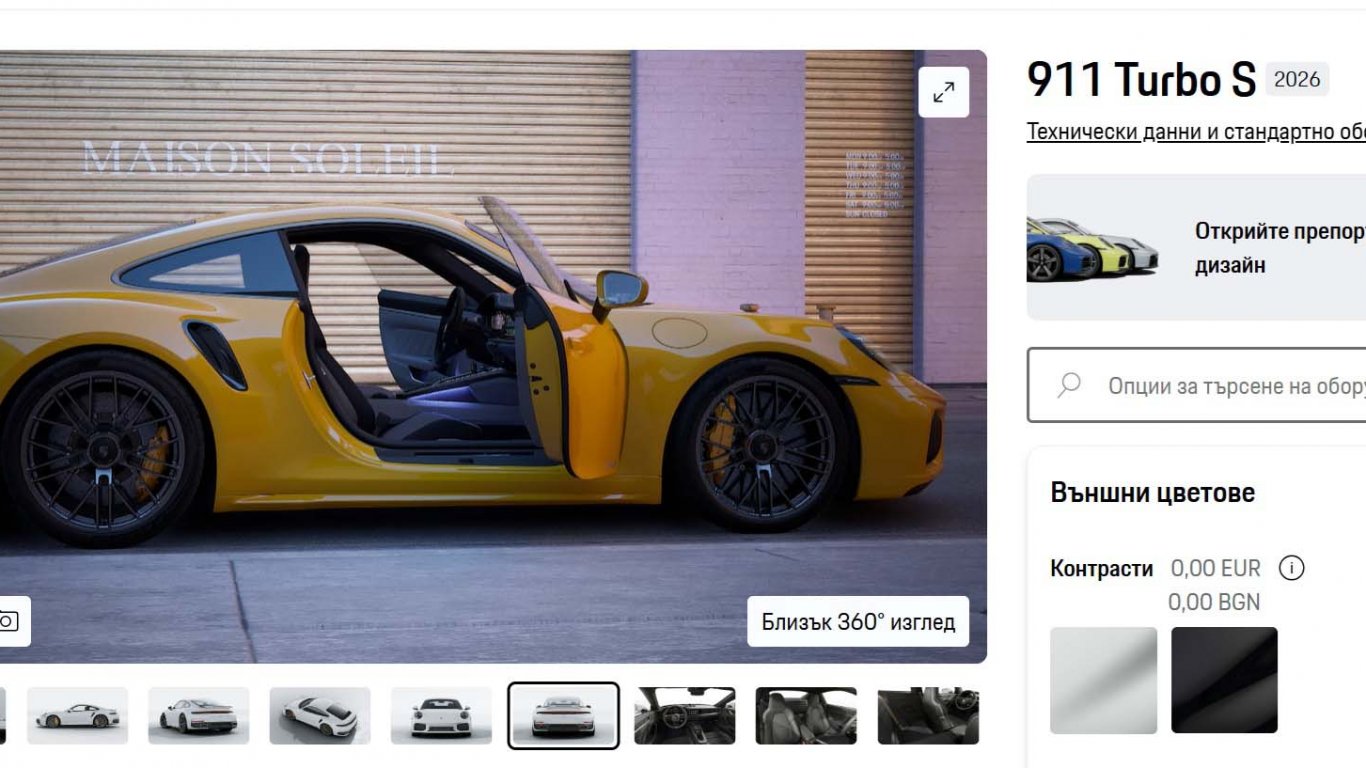Click the three-car image in the recommended design card

coord(1092,248)
